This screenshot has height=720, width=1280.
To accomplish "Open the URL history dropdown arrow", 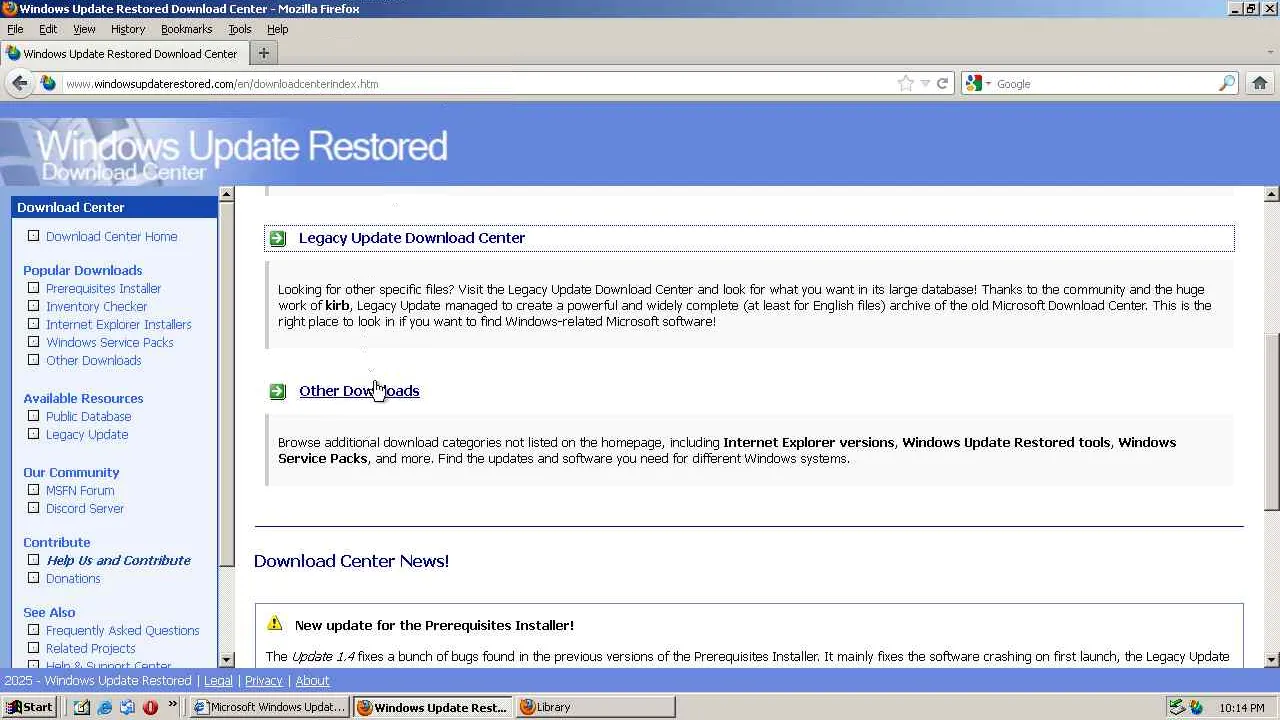I will pos(925,83).
